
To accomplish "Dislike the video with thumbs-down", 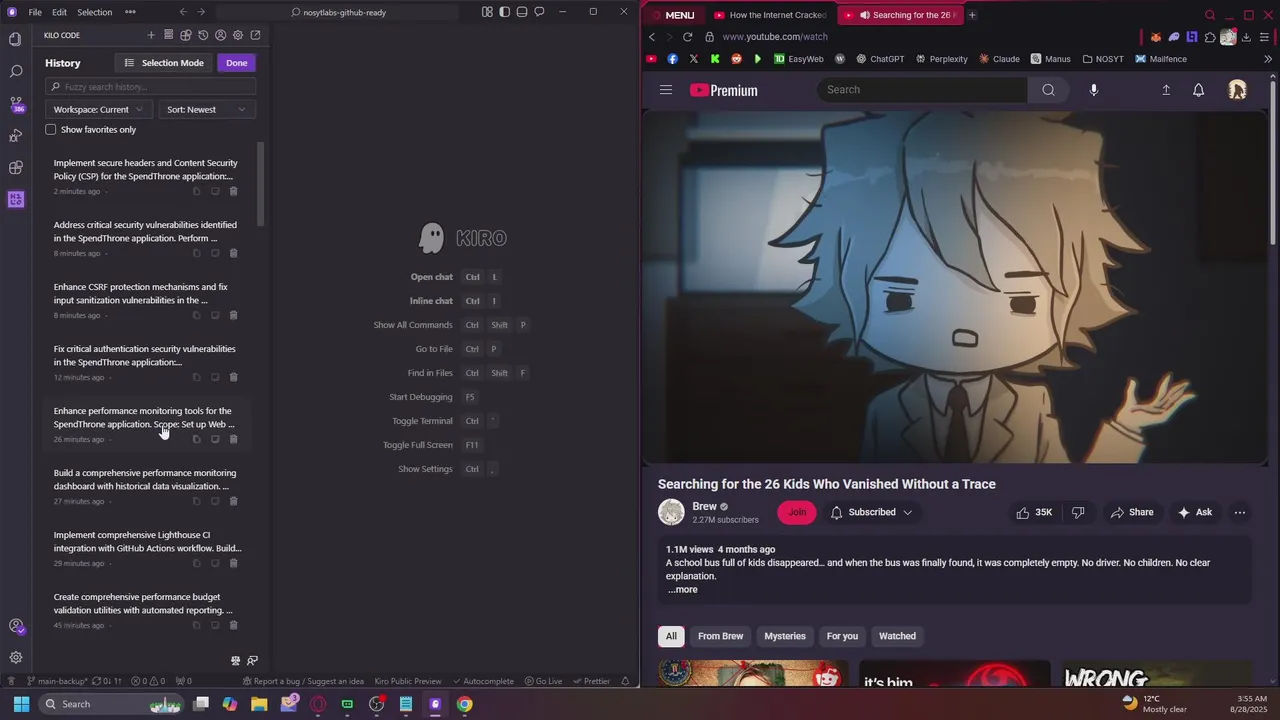I will click(1078, 512).
